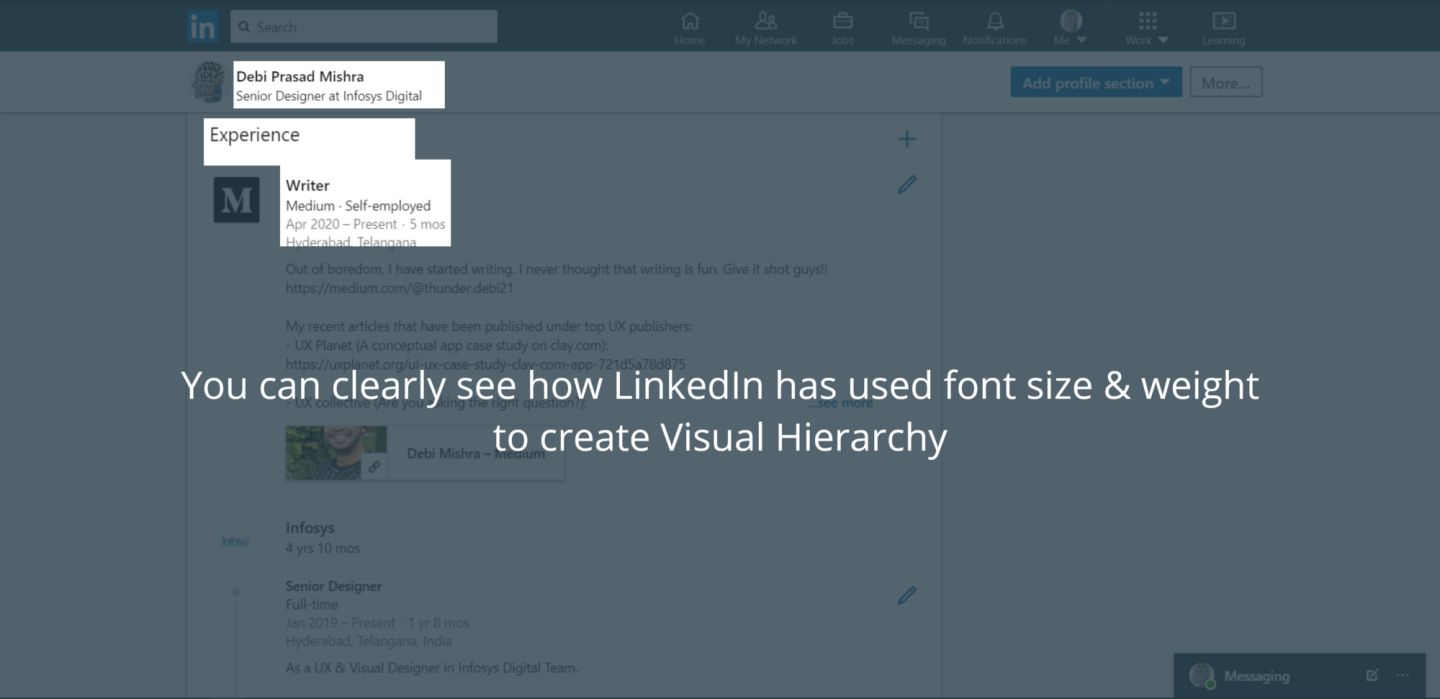View the Notifications bell icon
The height and width of the screenshot is (699, 1440).
(995, 28)
